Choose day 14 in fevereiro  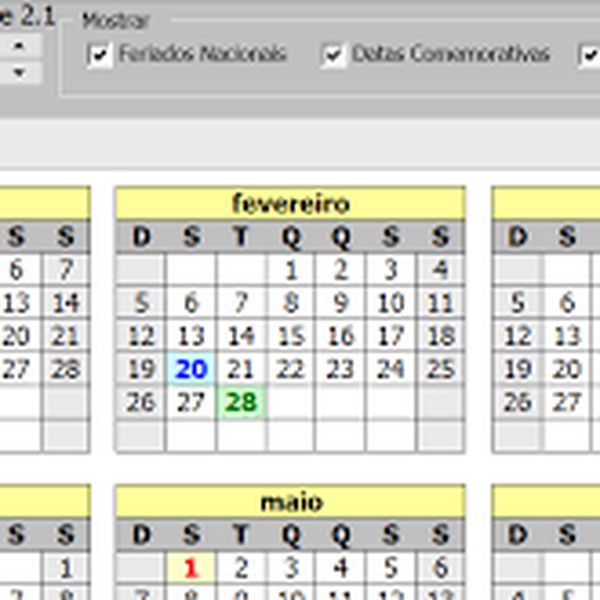(x=241, y=336)
